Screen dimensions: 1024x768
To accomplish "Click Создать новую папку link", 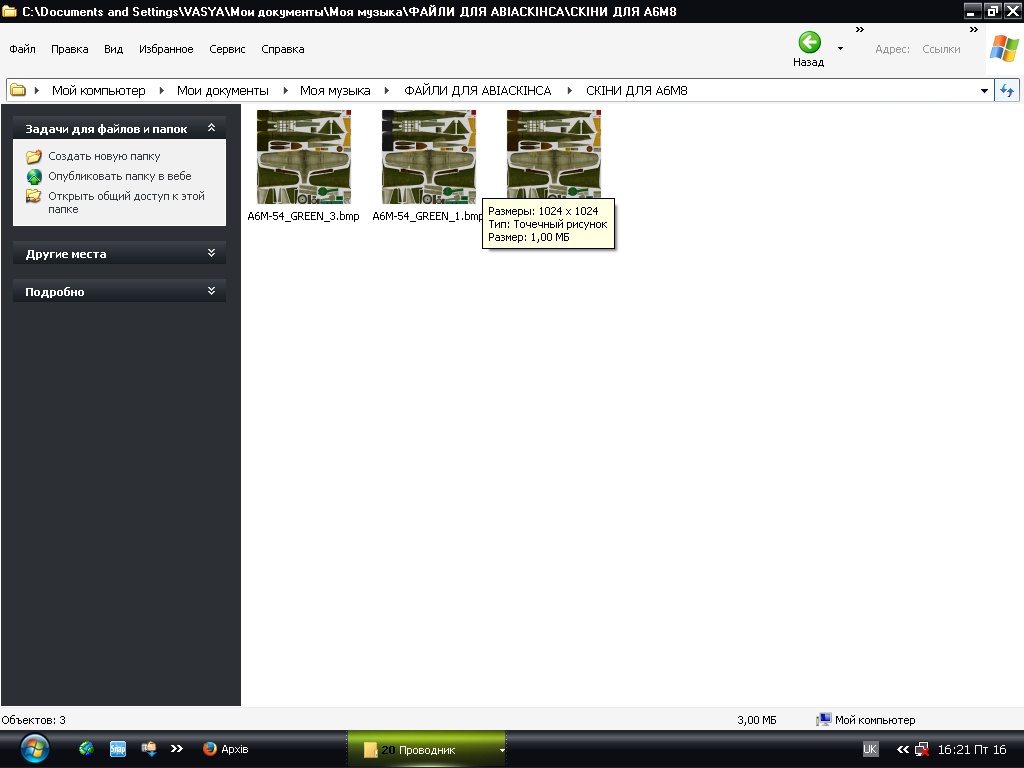I will [104, 156].
